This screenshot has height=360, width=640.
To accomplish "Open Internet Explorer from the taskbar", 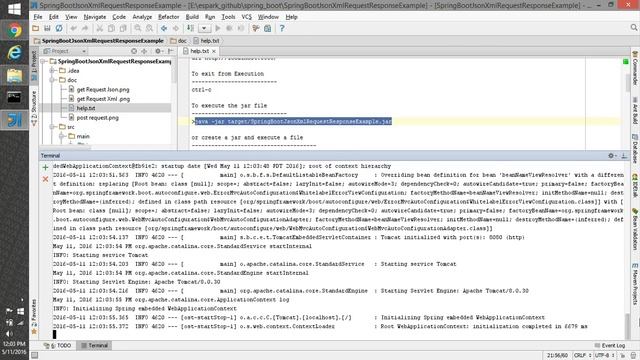I will pyautogui.click(x=14, y=53).
